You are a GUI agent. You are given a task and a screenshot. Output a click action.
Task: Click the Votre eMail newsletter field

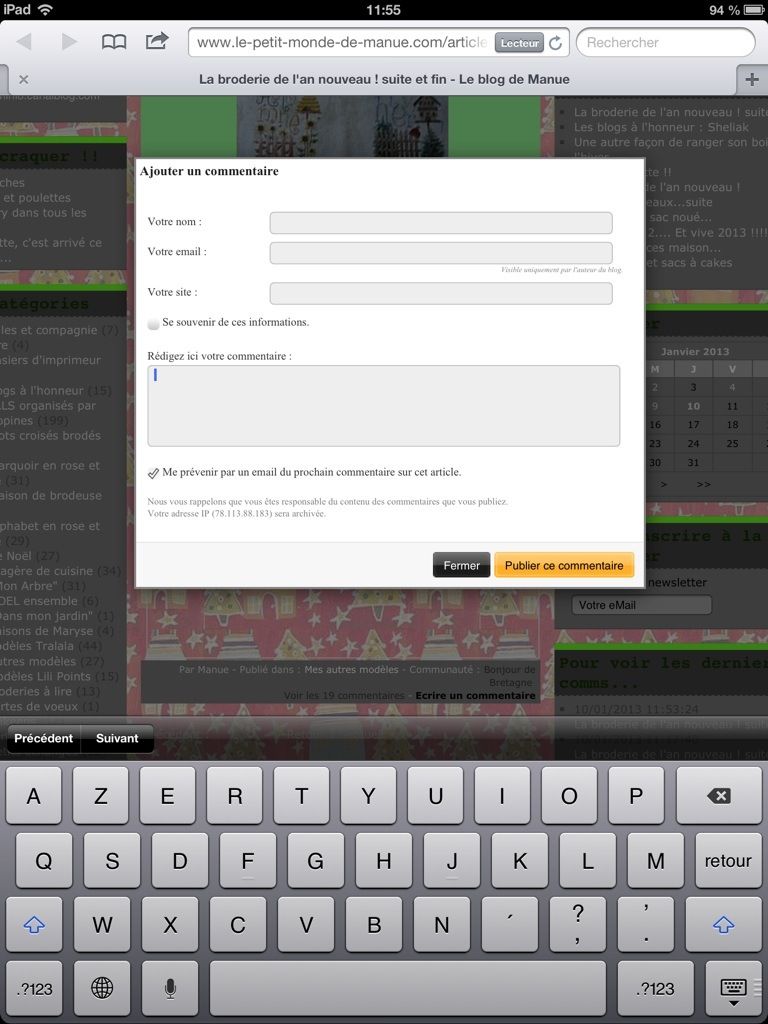coord(641,605)
